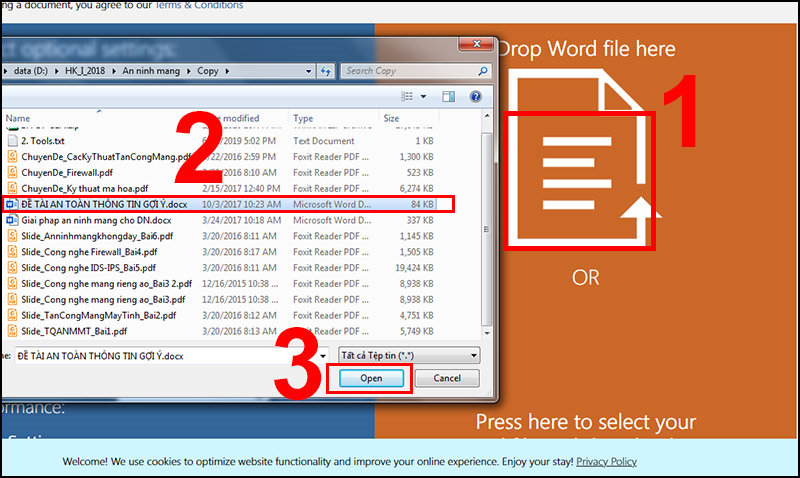Viewport: 800px width, 478px height.
Task: Click the Cancel button
Action: (447, 378)
